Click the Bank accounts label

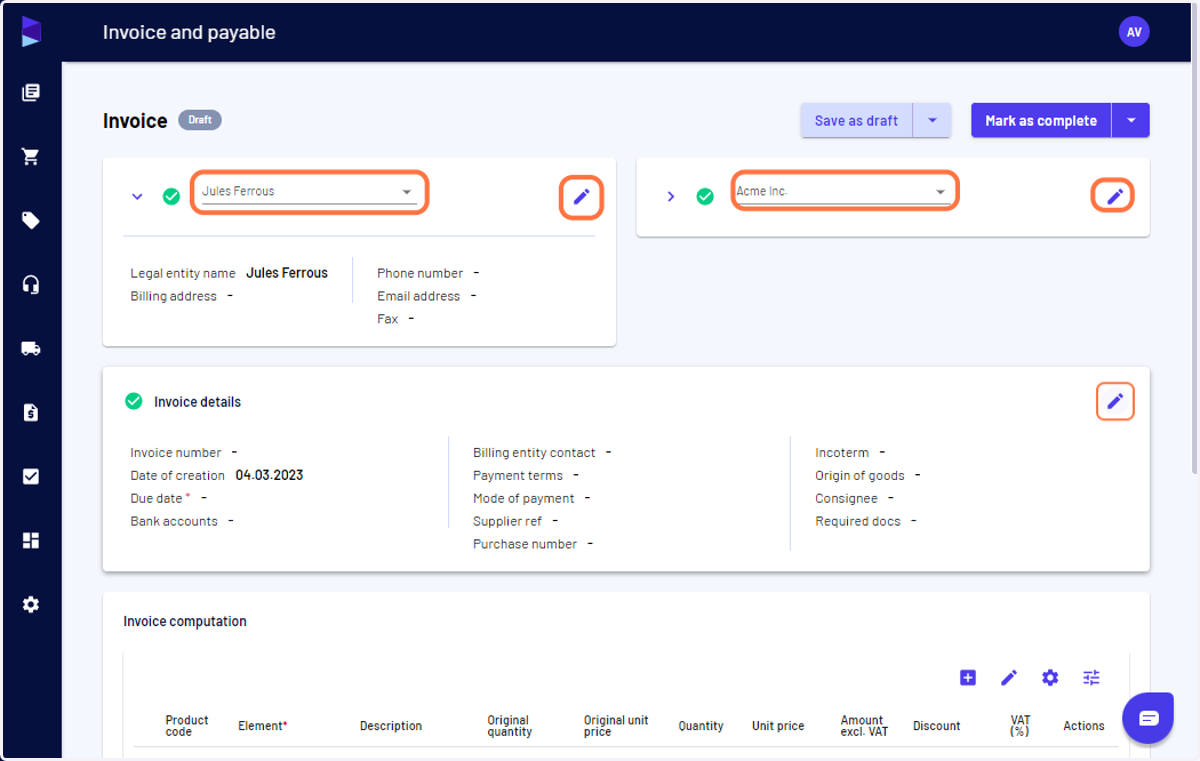(174, 521)
